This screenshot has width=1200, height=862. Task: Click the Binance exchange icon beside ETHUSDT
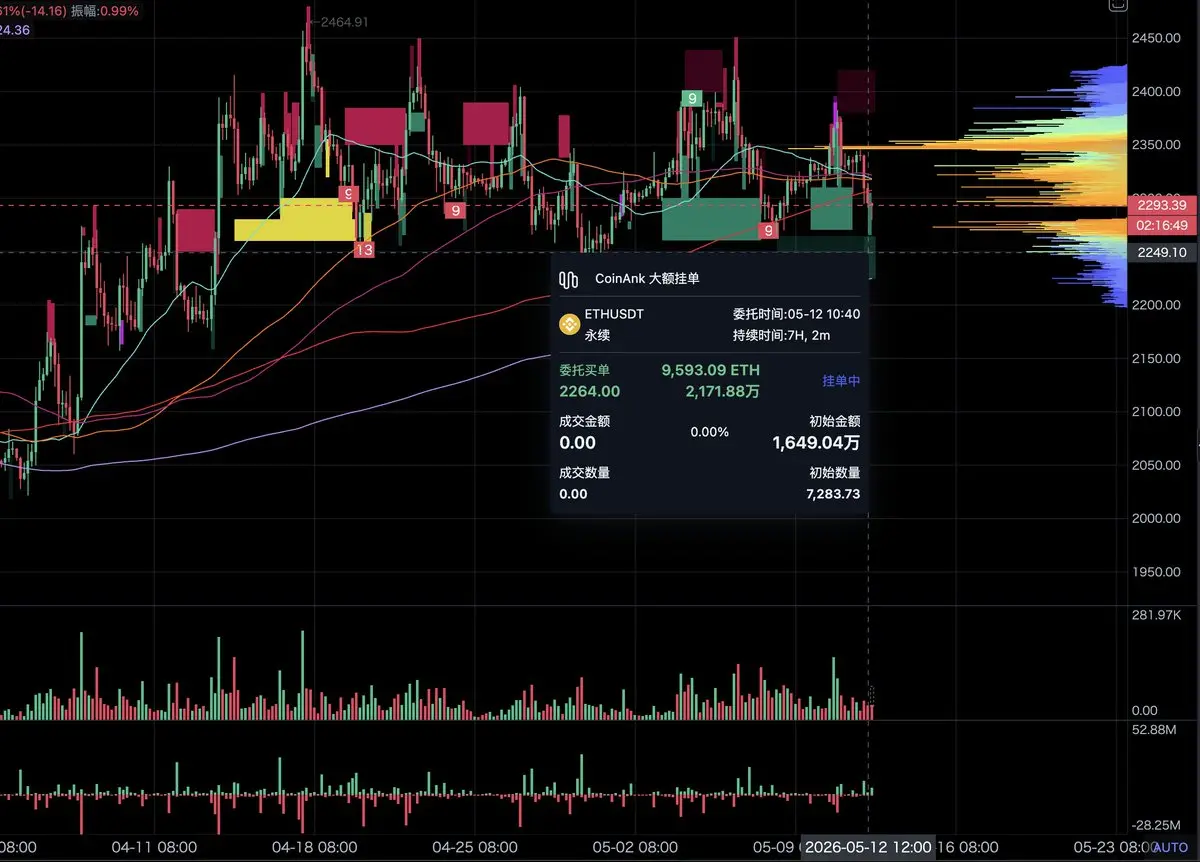tap(570, 322)
